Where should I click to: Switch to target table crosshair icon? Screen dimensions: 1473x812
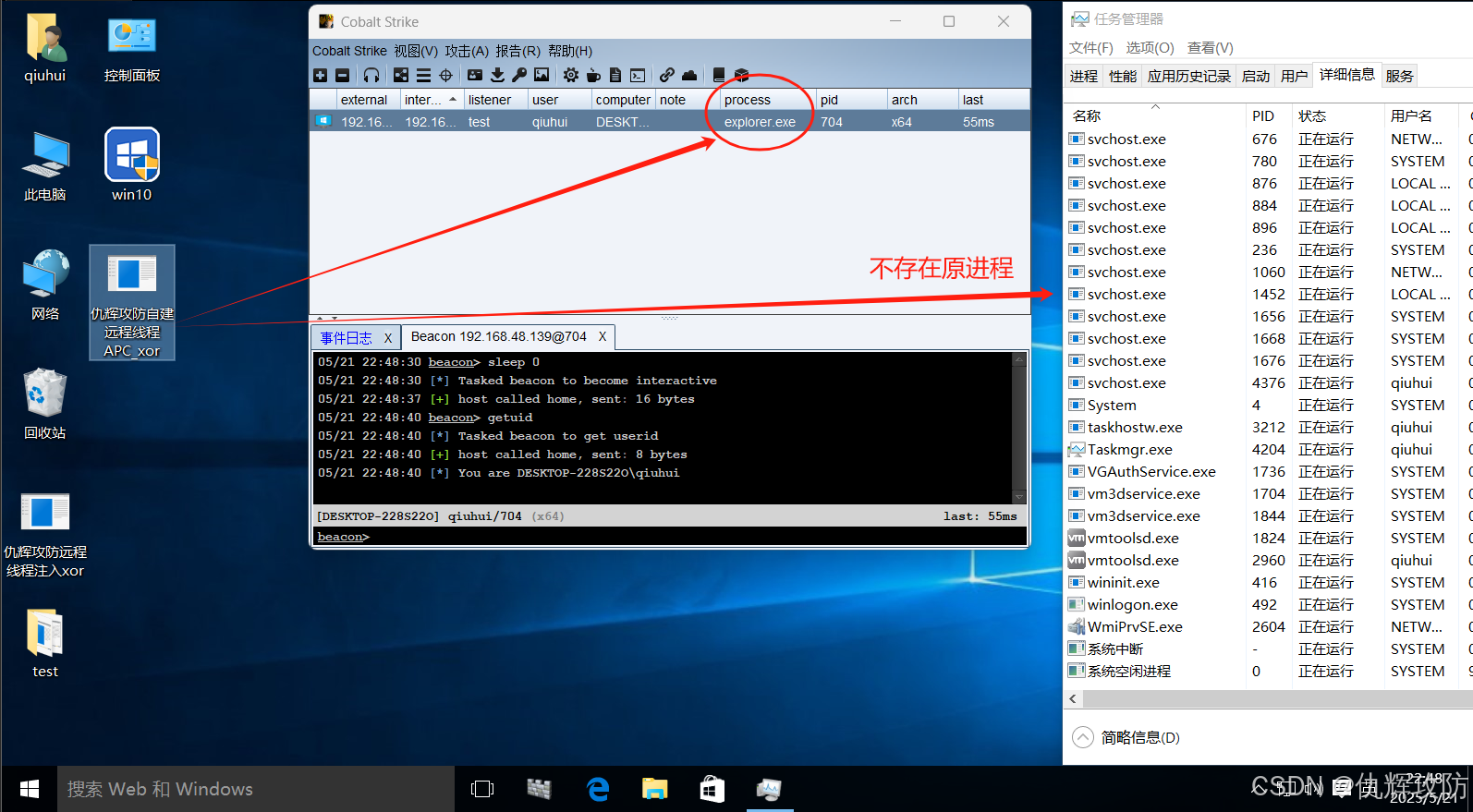[x=445, y=76]
